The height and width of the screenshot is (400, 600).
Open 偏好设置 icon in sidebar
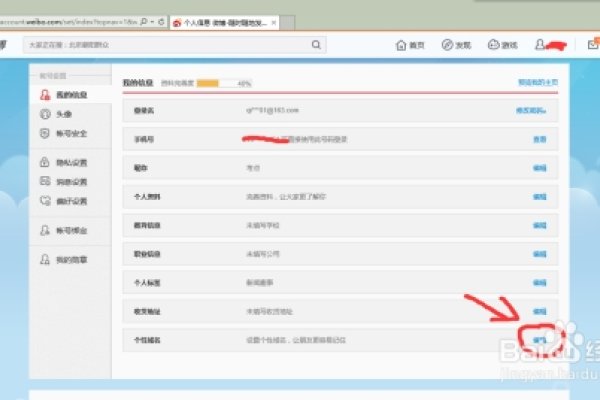[x=45, y=201]
